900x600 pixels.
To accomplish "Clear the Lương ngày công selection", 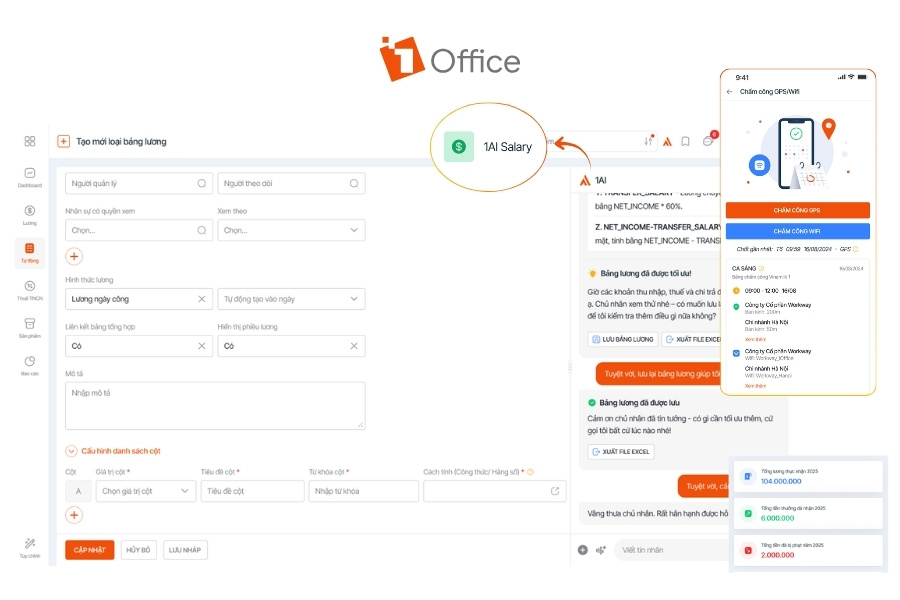I will coord(201,299).
